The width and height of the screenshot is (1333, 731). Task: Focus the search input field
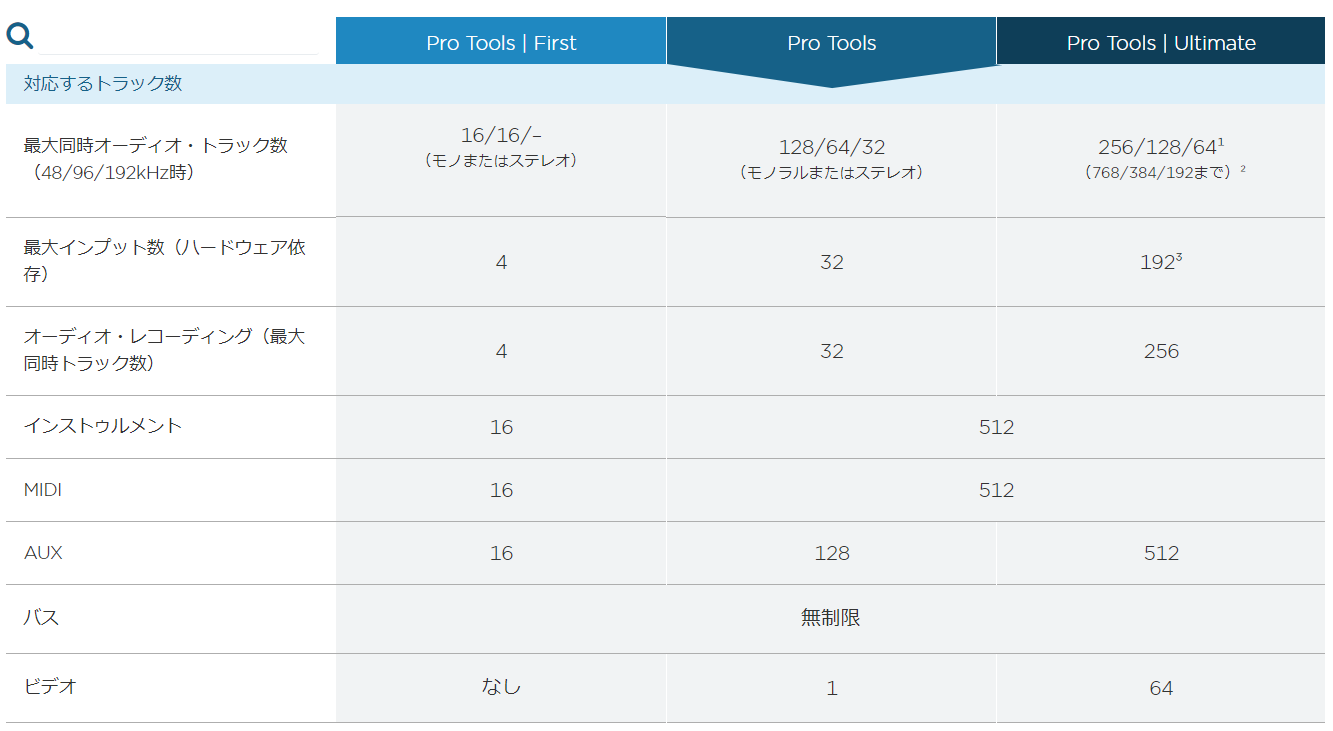178,37
